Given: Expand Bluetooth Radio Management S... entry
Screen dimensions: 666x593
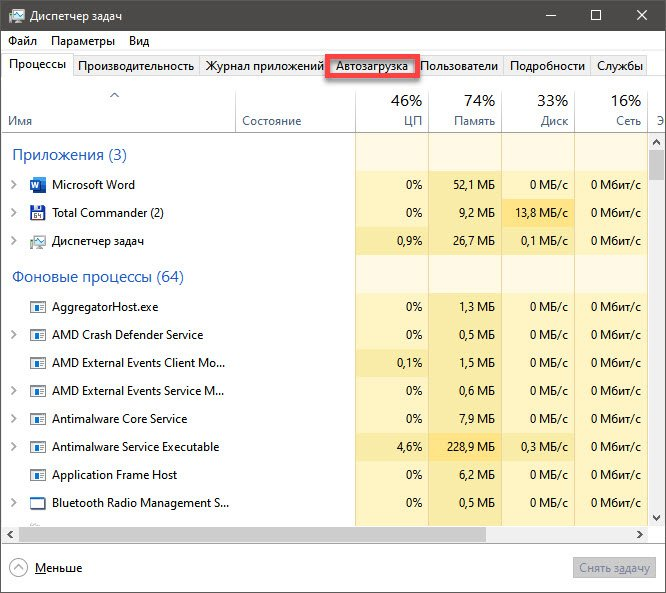Looking at the screenshot, I should (14, 503).
